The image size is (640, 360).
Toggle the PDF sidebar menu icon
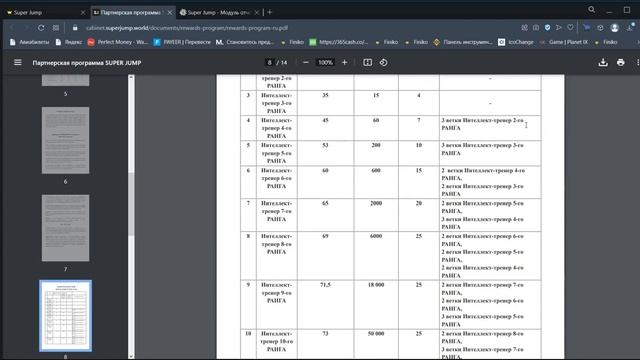coord(18,62)
